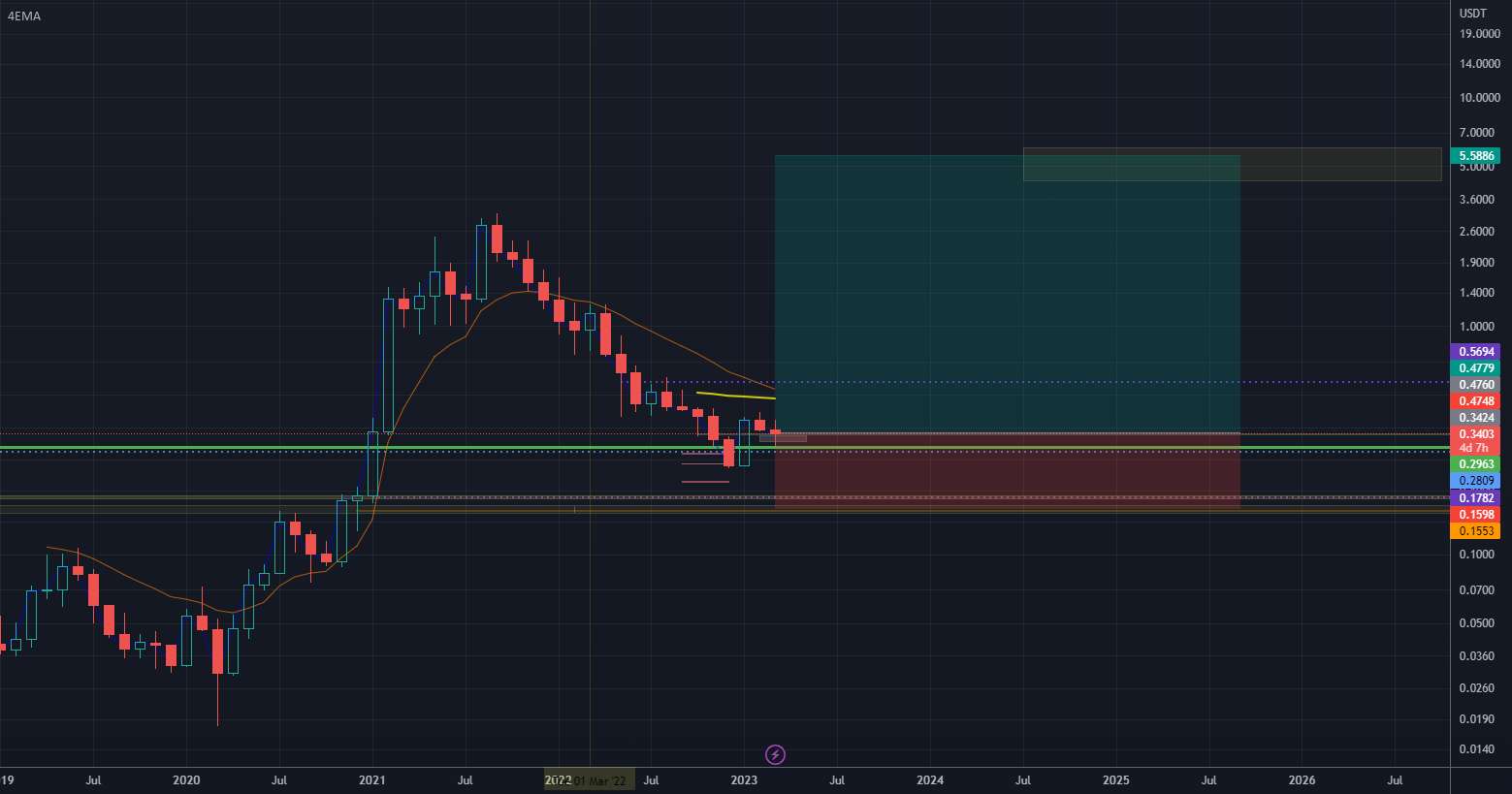1512x794 pixels.
Task: Select the red stop-loss zone of the long position
Action: tap(1007, 471)
